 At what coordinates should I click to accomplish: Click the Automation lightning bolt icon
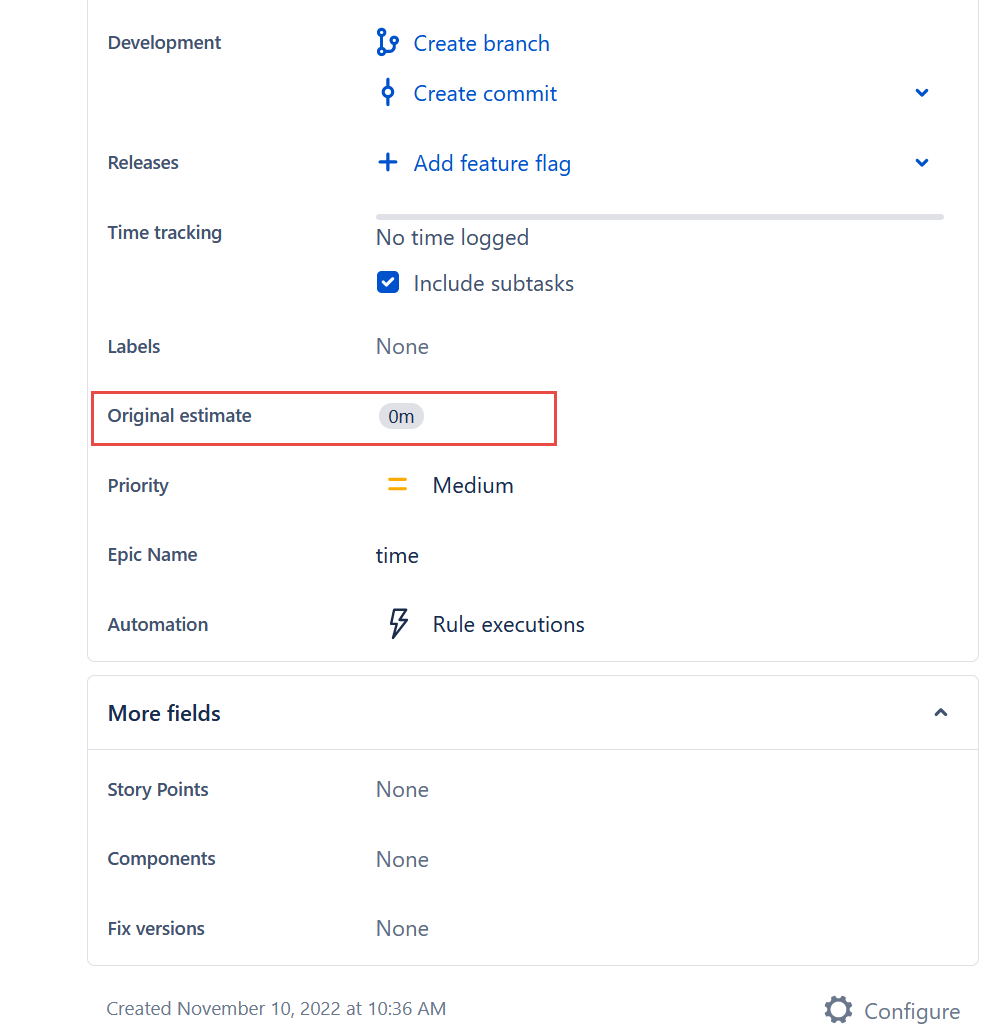tap(398, 622)
